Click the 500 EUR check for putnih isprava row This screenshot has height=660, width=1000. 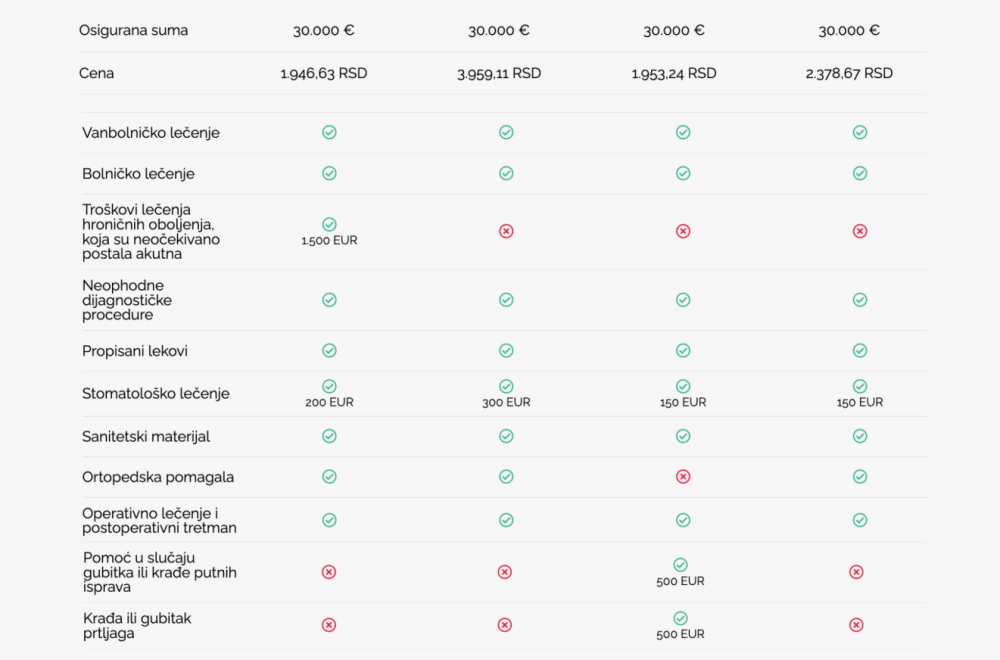[681, 565]
